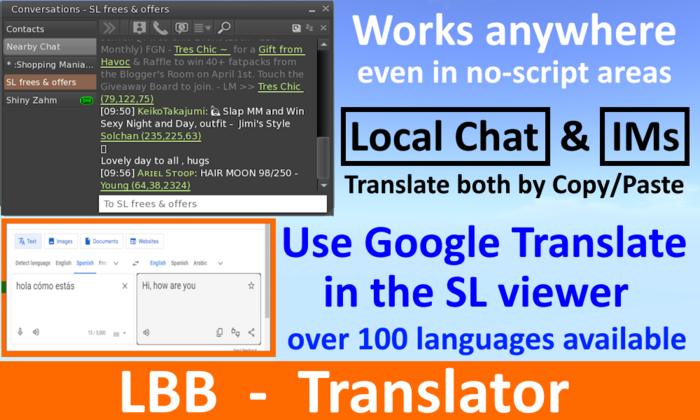Viewport: 700px width, 420px height.
Task: Clear the source text with X
Action: click(x=125, y=286)
